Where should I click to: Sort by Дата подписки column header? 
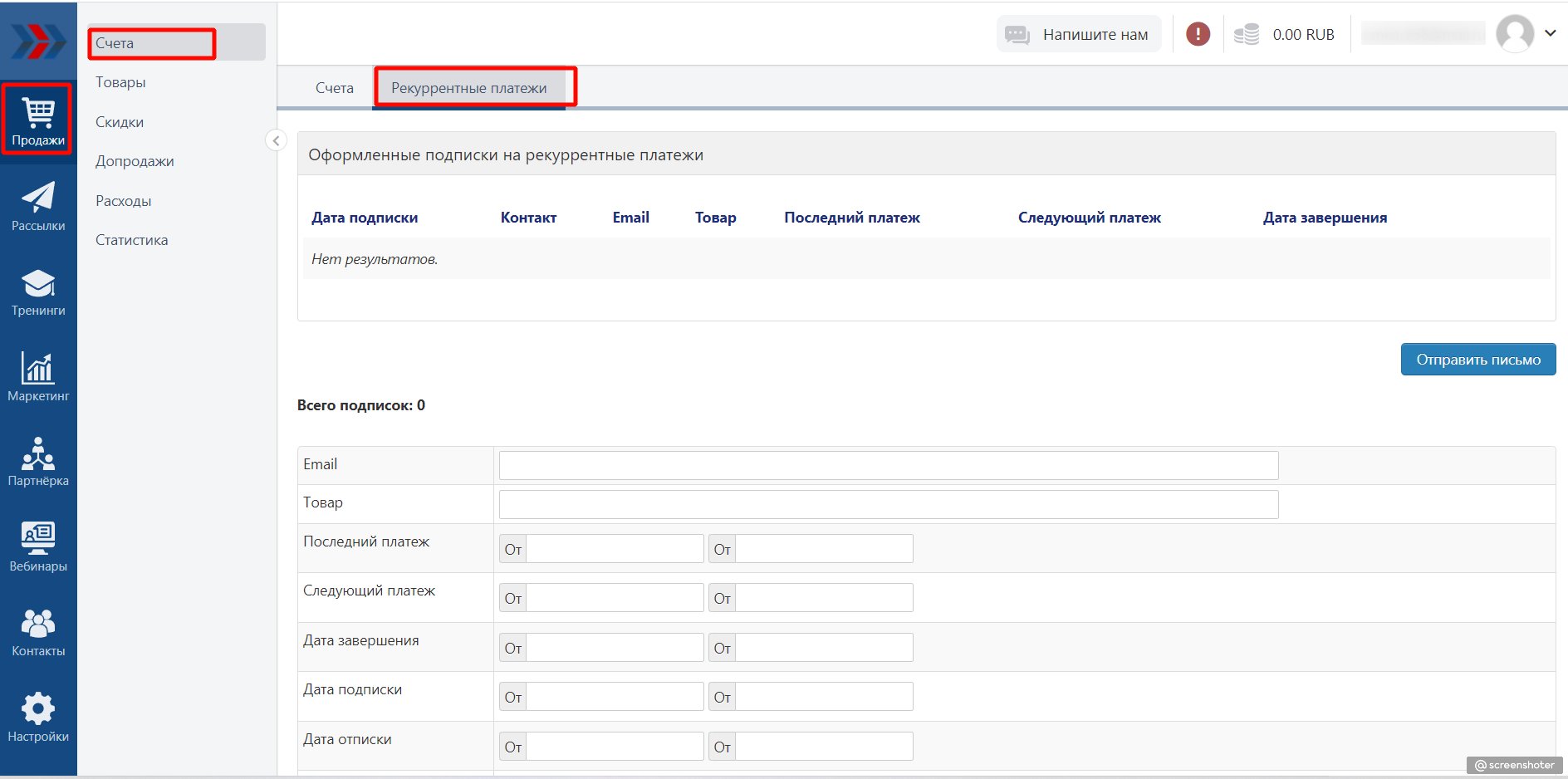pyautogui.click(x=365, y=218)
